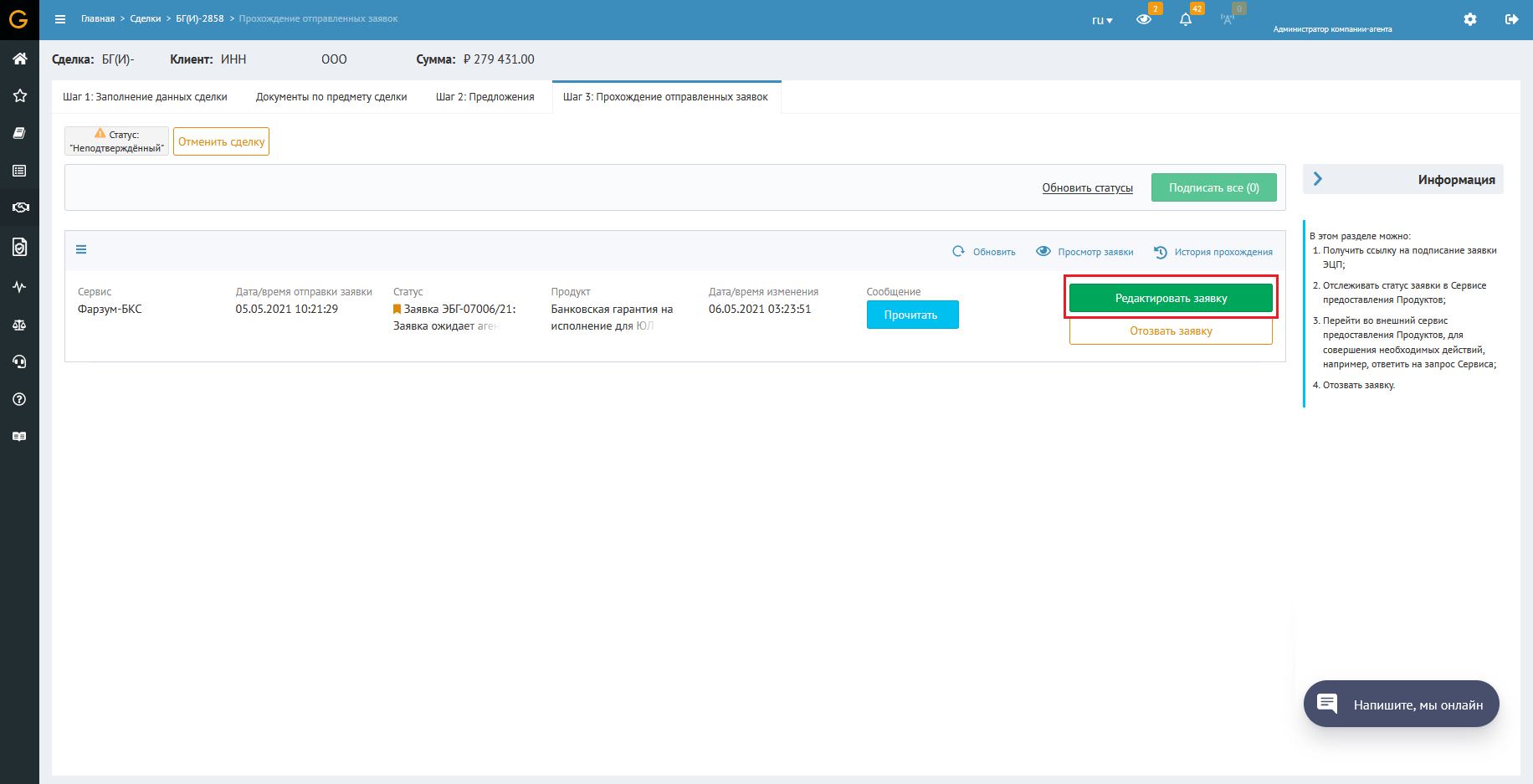Viewport: 1533px width, 784px height.
Task: Select tab 'Шаг 3: Прохождение отправленных заявок'
Action: (666, 97)
